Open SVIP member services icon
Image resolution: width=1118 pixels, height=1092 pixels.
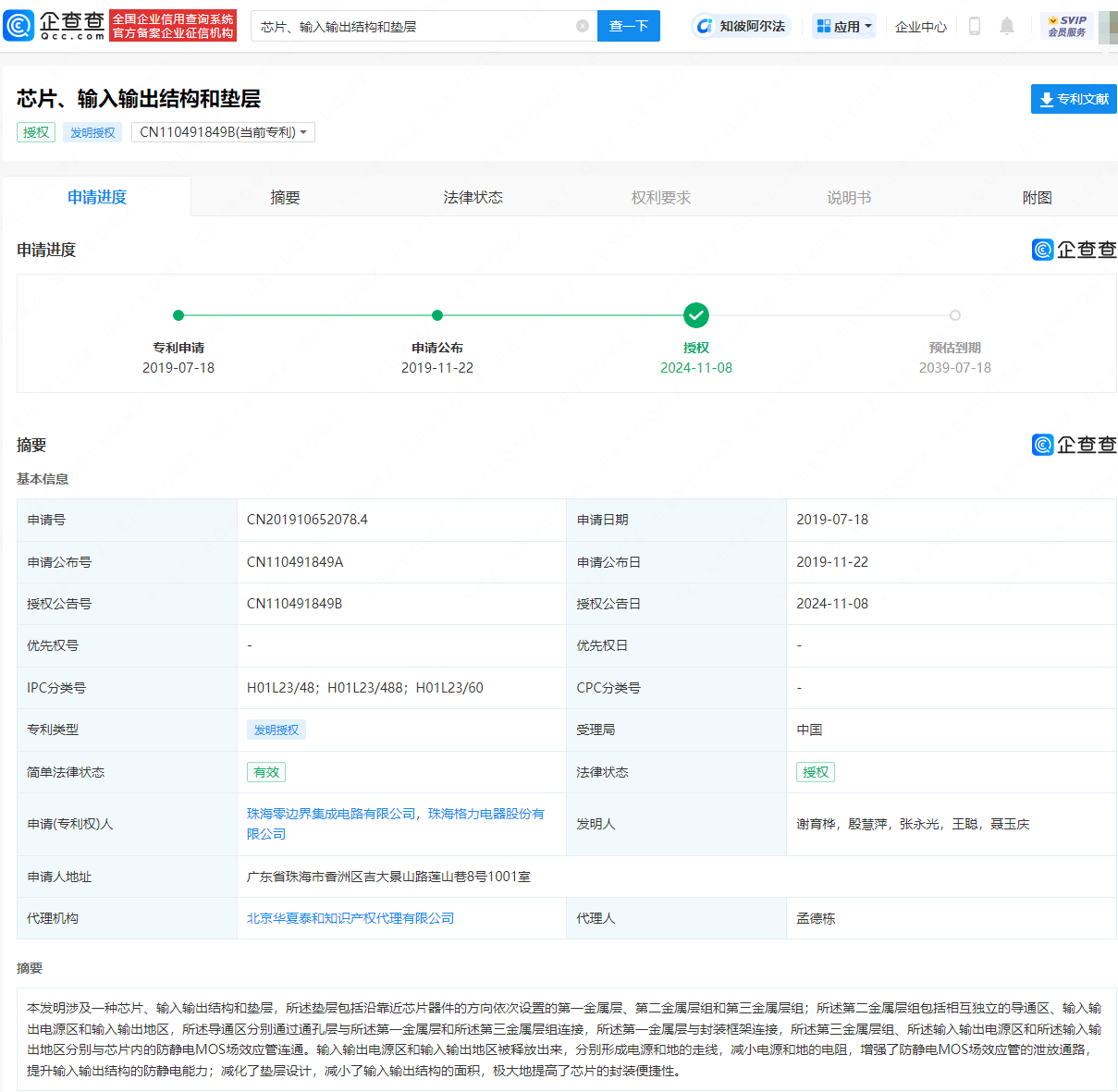[x=1067, y=26]
